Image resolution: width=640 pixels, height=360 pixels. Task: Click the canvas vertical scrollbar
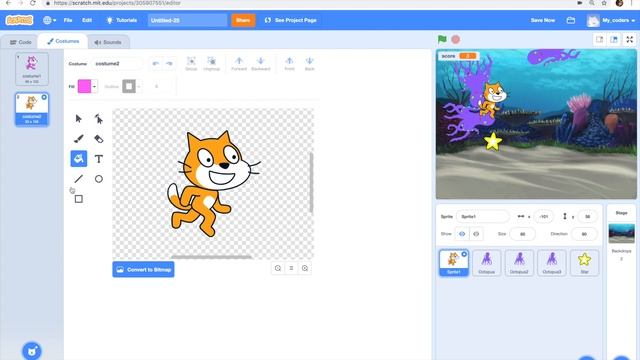pos(311,182)
